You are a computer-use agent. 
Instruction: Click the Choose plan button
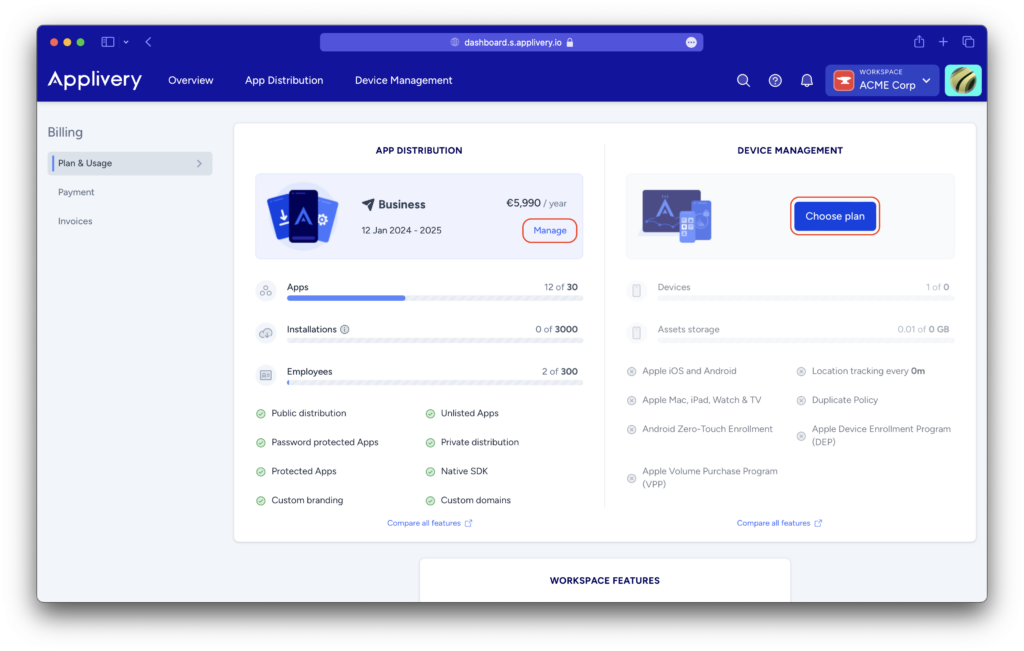(835, 216)
